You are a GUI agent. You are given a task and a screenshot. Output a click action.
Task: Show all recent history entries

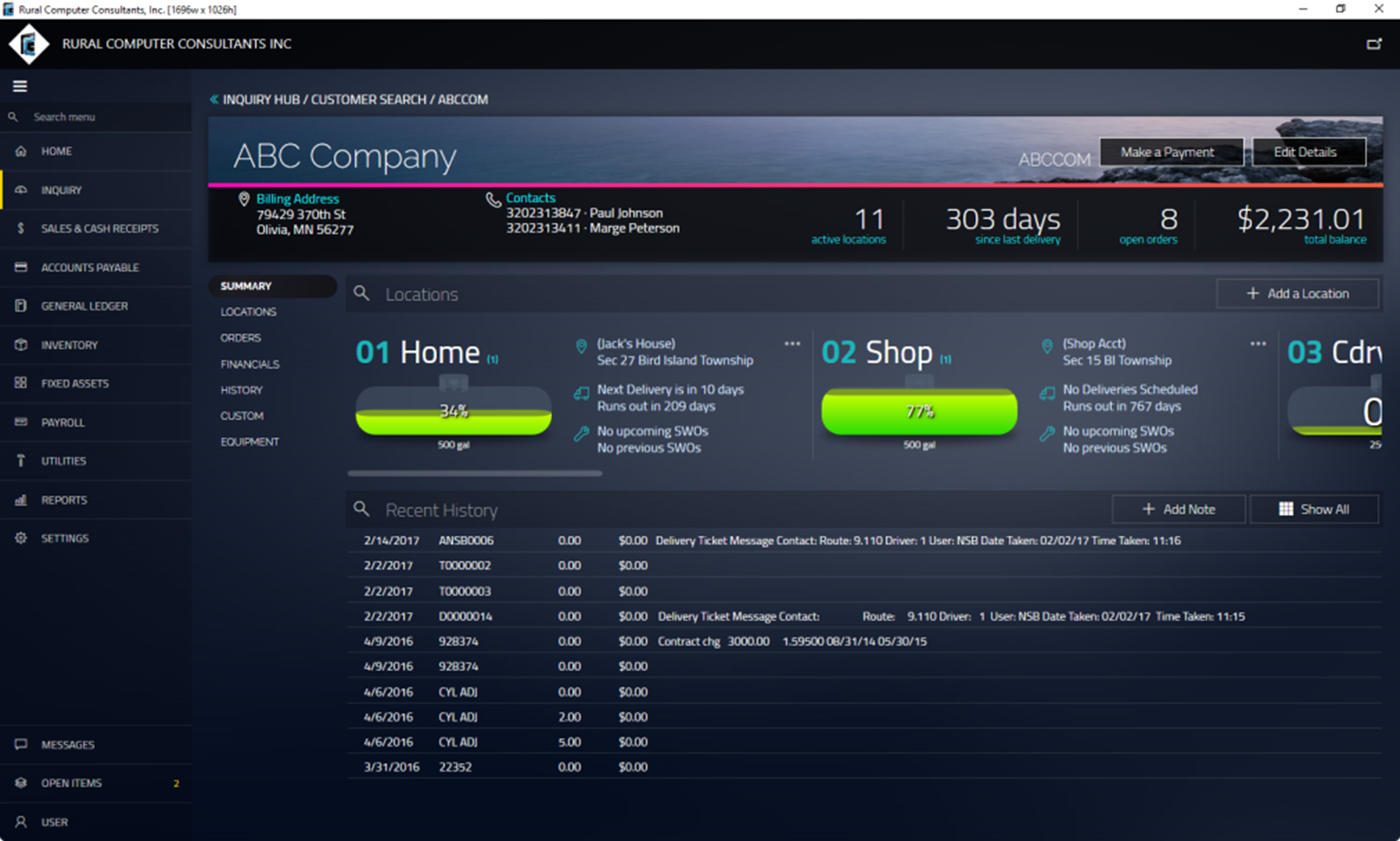pos(1314,509)
